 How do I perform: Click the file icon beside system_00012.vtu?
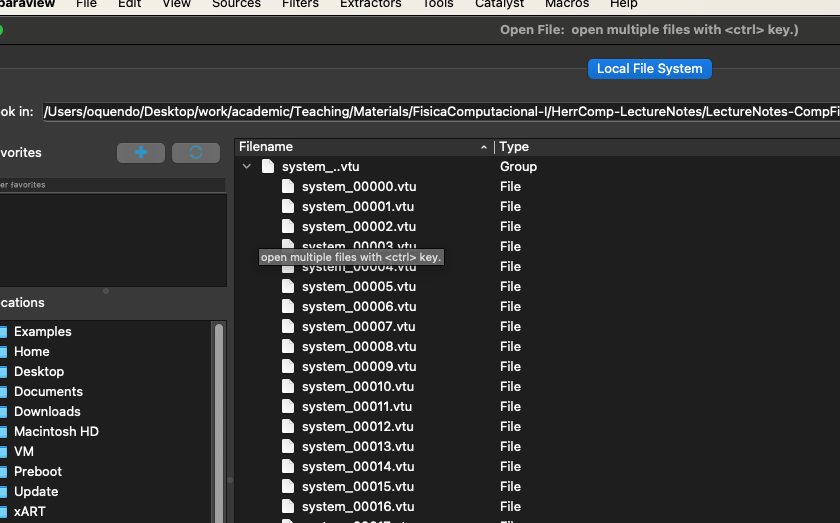pyautogui.click(x=288, y=427)
